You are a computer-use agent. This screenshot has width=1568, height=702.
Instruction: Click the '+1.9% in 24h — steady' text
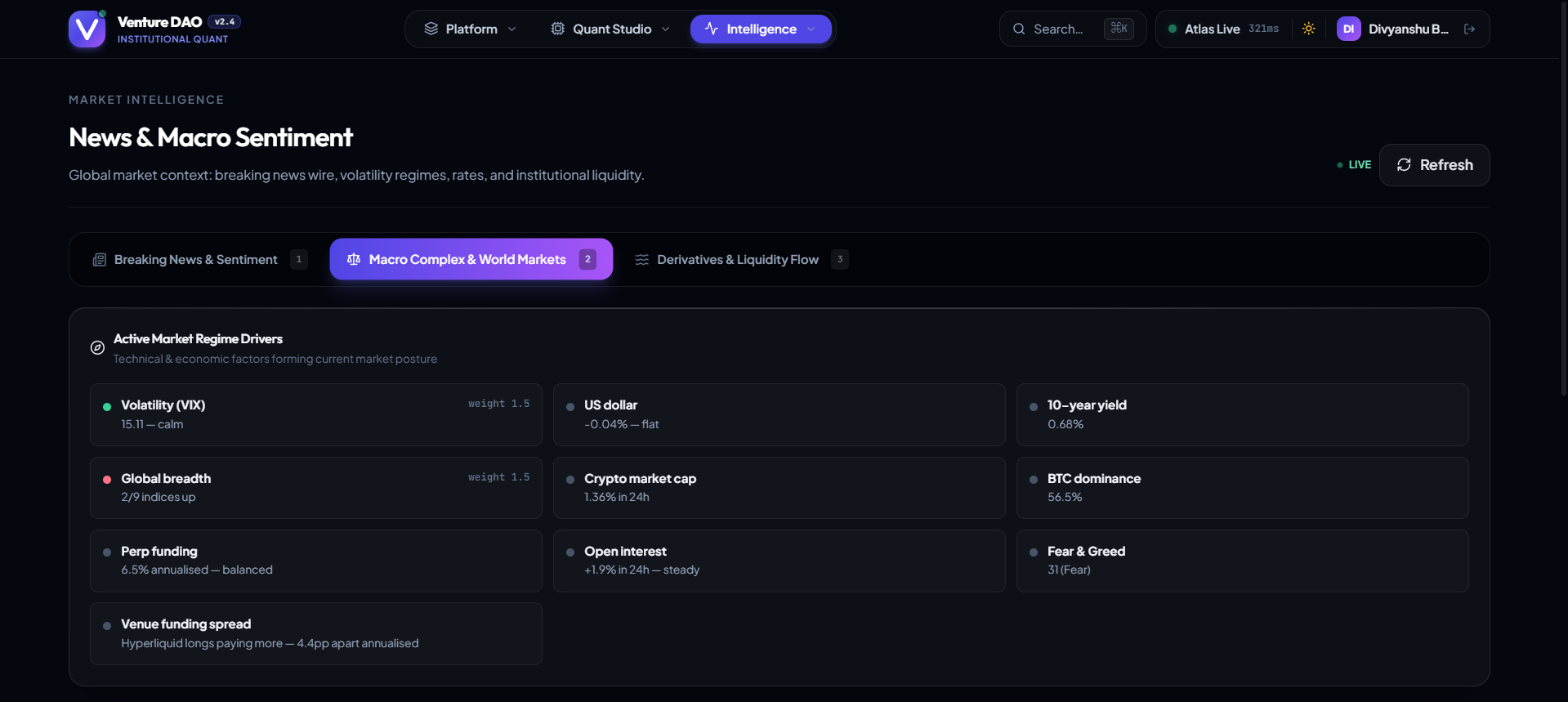641,570
